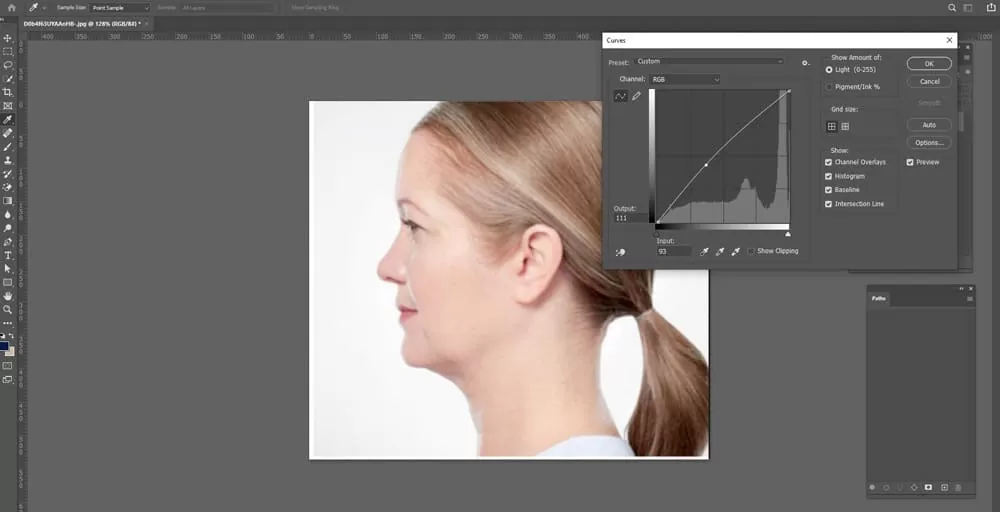Select the Lasso tool
This screenshot has height=512, width=1000.
coord(8,65)
